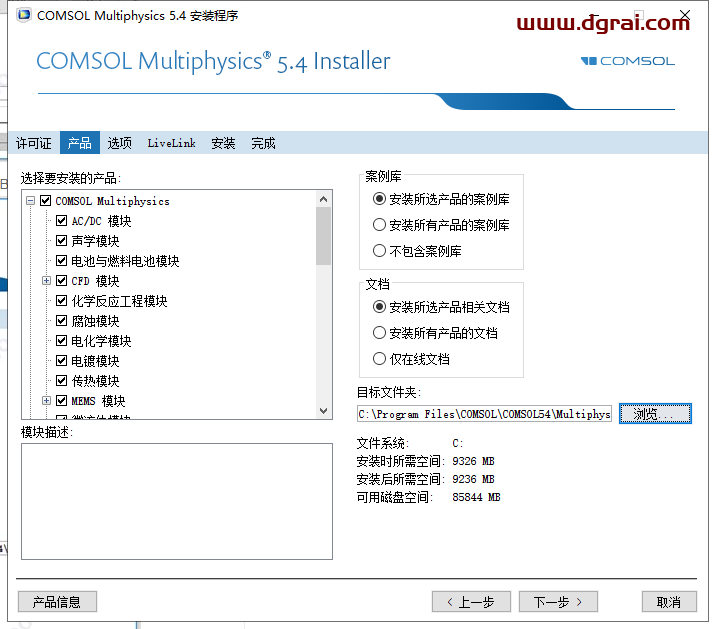Click the 85844 MB available disk value
The image size is (716, 629).
[x=476, y=497]
